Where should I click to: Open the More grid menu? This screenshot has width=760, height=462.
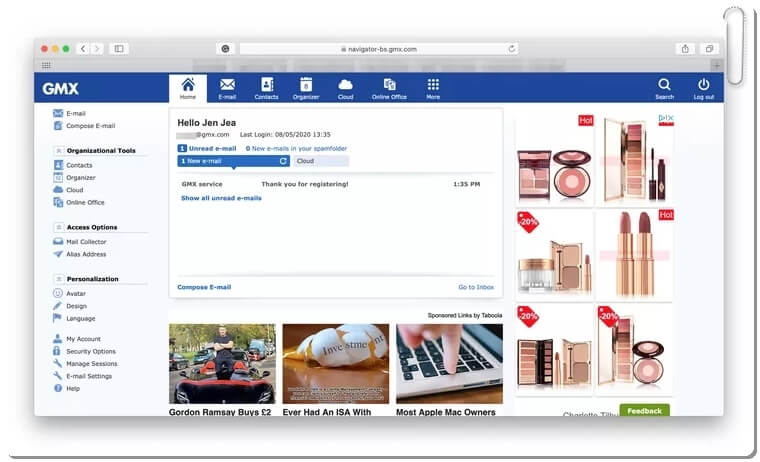click(433, 88)
